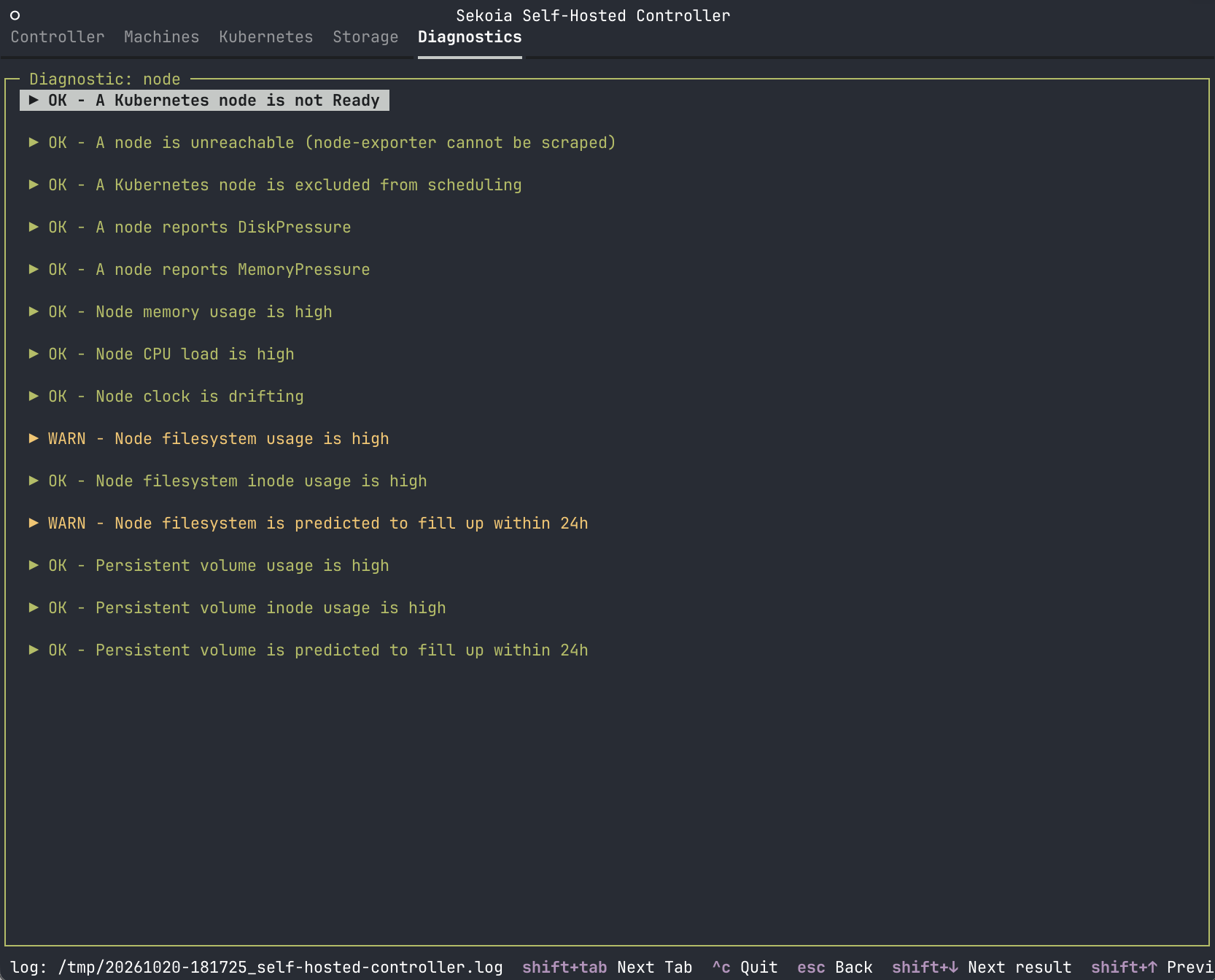Expand arrow for 'Node clock is drifting'
The width and height of the screenshot is (1215, 980).
pyautogui.click(x=34, y=396)
